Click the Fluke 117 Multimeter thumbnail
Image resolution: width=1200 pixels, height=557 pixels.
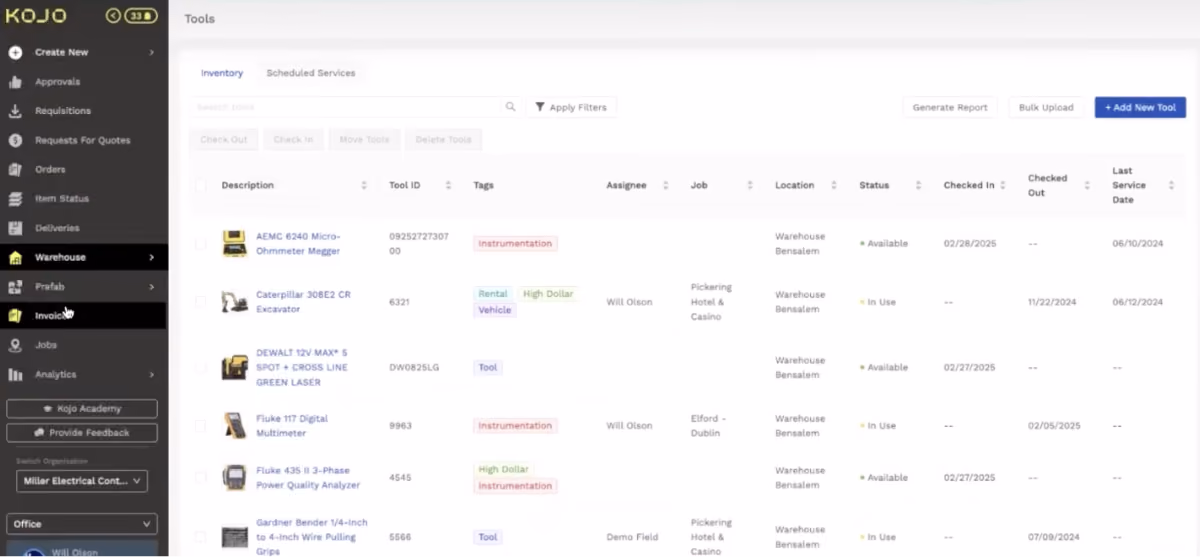pos(235,426)
